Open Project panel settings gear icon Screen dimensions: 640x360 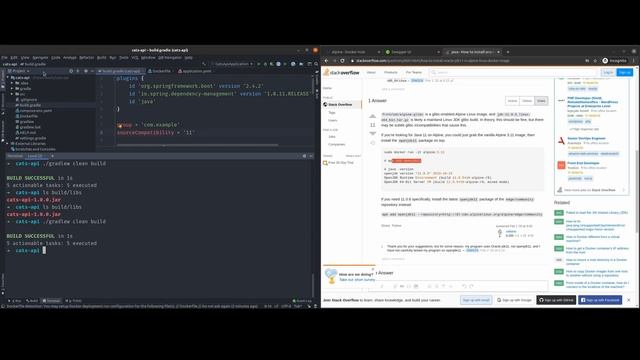pos(85,71)
